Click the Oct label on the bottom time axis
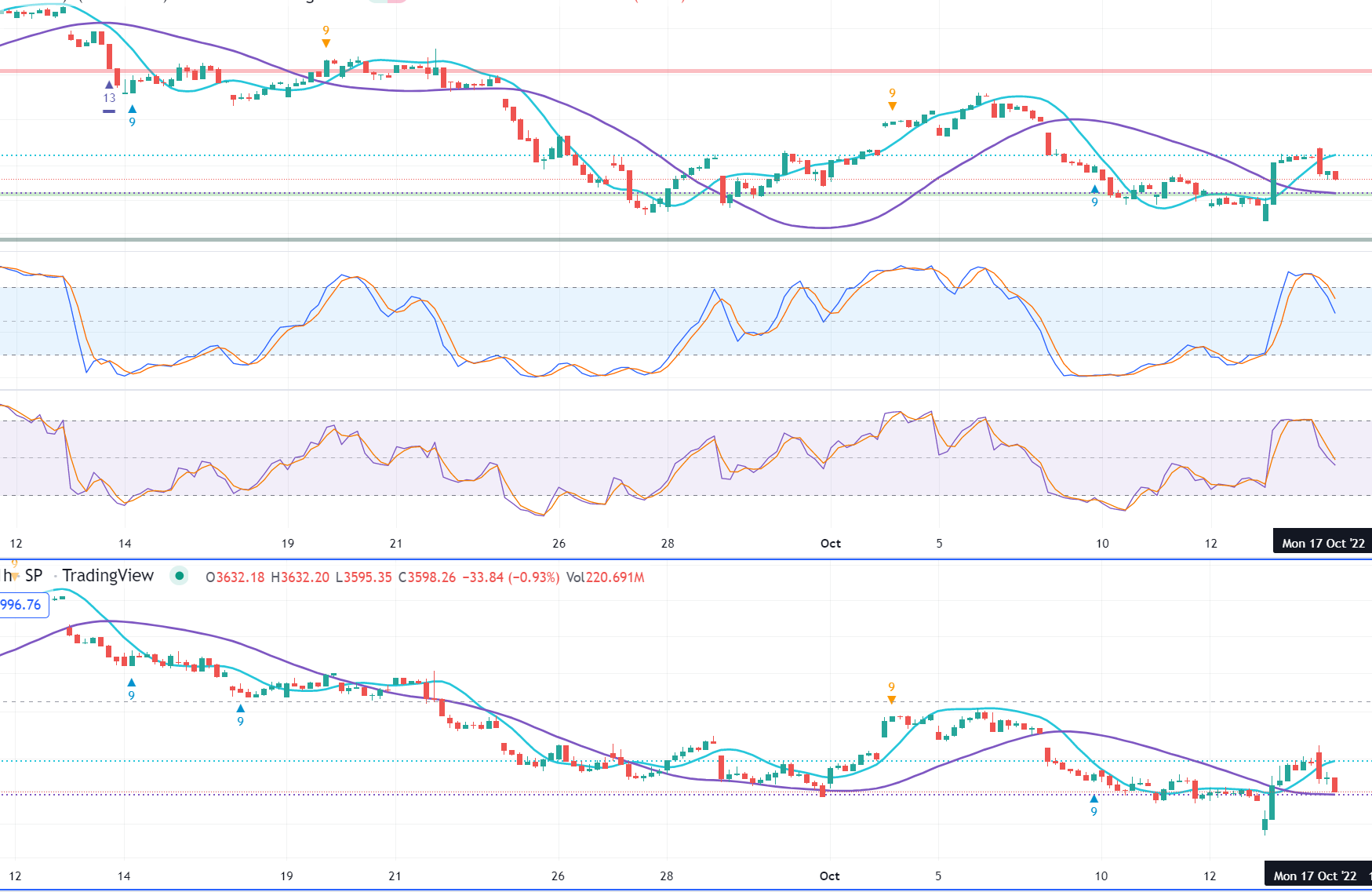The width and height of the screenshot is (1372, 892). tap(829, 876)
